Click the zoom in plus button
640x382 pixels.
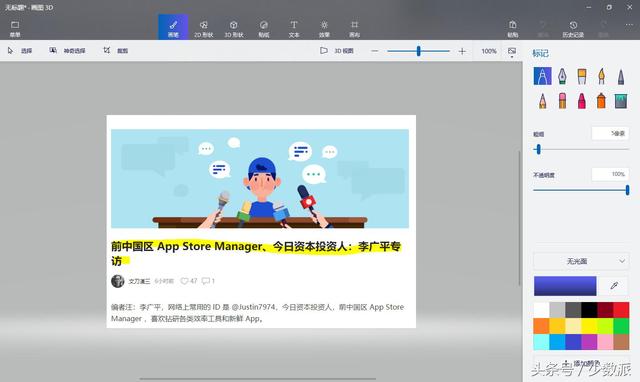(462, 51)
